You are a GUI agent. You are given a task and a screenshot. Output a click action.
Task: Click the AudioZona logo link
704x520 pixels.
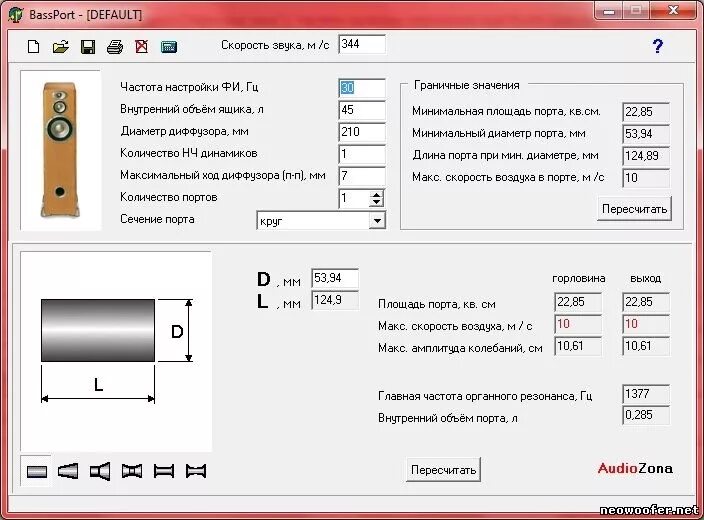pos(635,469)
